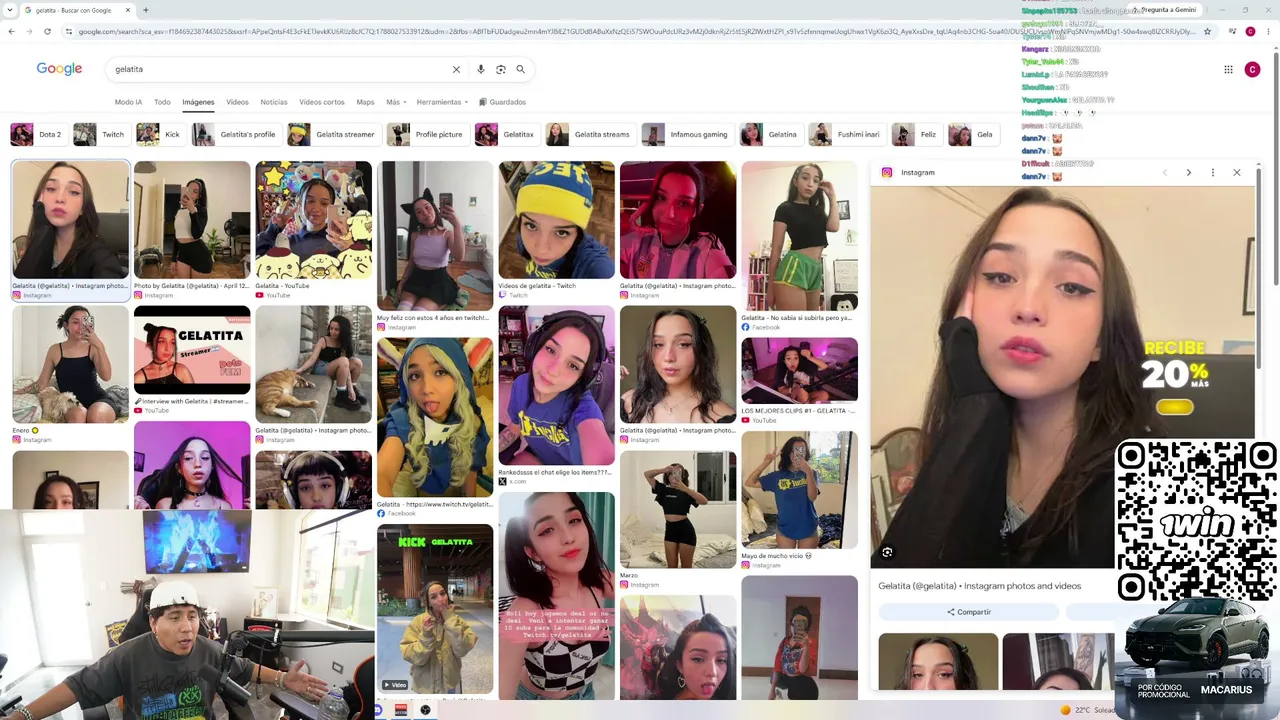Open more options menu in preview panel
Screen dimensions: 1280x720
pos(1213,172)
